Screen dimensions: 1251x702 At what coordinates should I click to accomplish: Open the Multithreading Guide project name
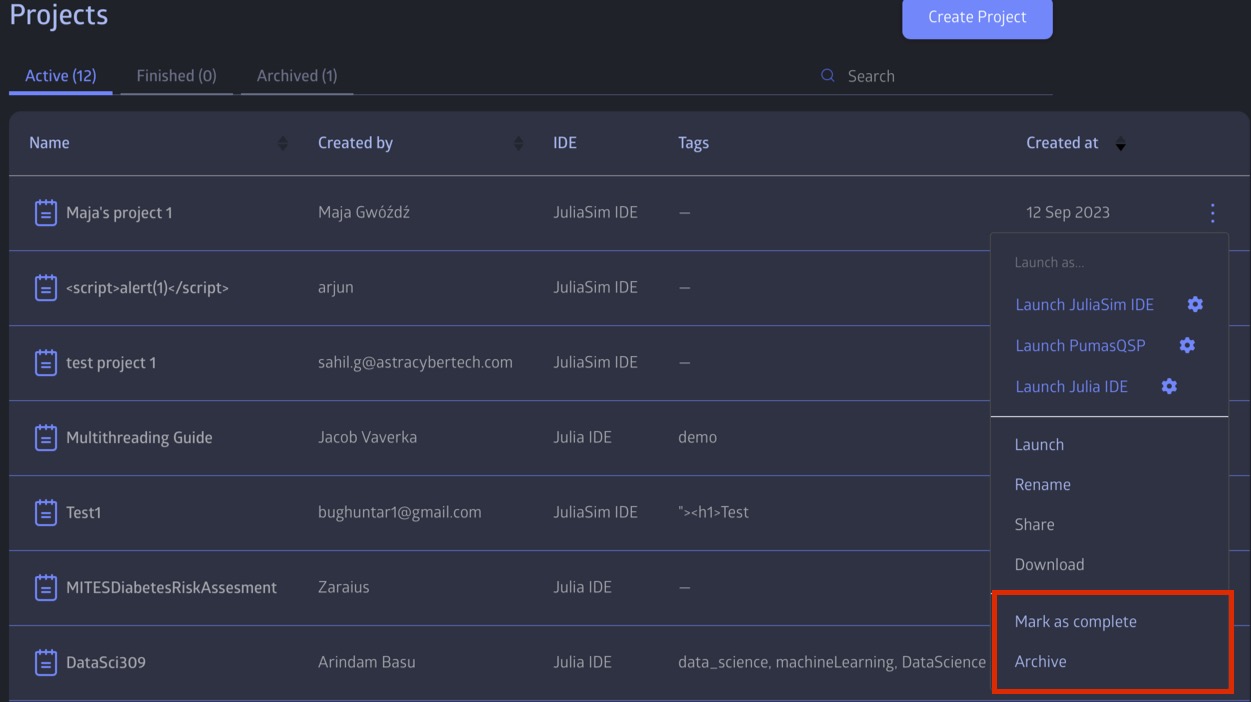click(x=139, y=438)
